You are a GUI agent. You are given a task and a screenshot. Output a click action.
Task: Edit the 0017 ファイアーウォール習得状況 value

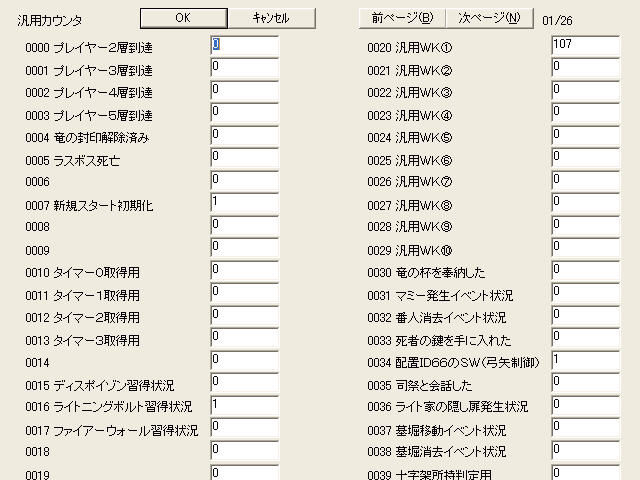tap(244, 428)
